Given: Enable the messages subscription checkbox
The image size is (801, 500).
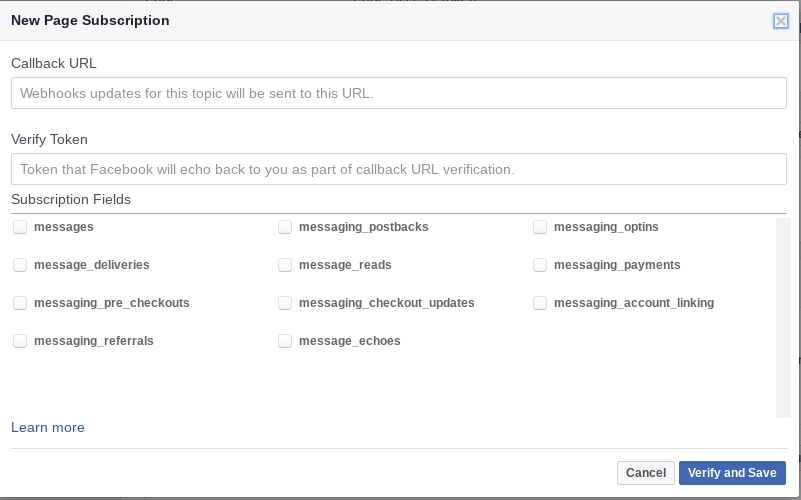Looking at the screenshot, I should (x=20, y=227).
